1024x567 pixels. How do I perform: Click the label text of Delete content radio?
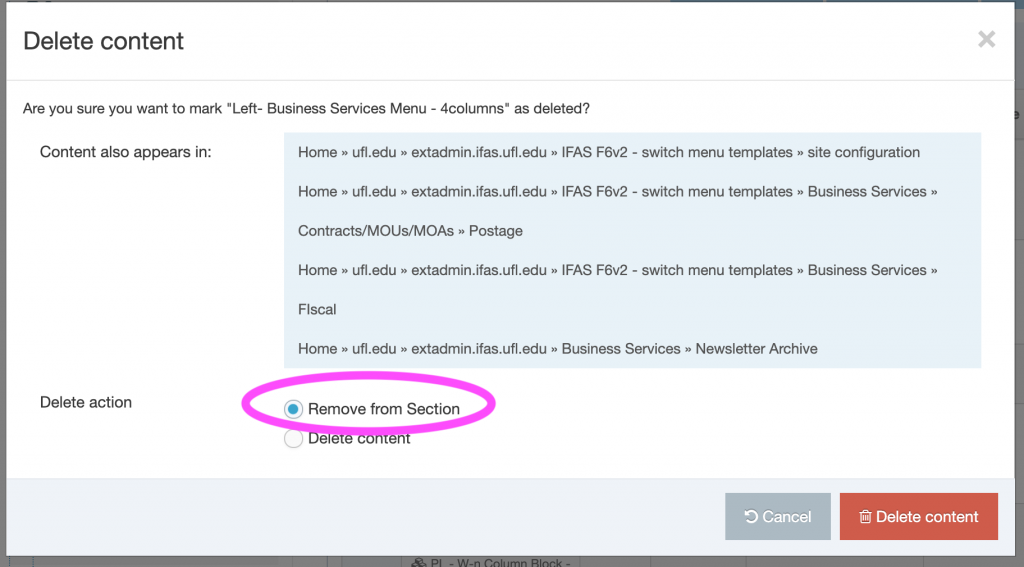click(359, 438)
